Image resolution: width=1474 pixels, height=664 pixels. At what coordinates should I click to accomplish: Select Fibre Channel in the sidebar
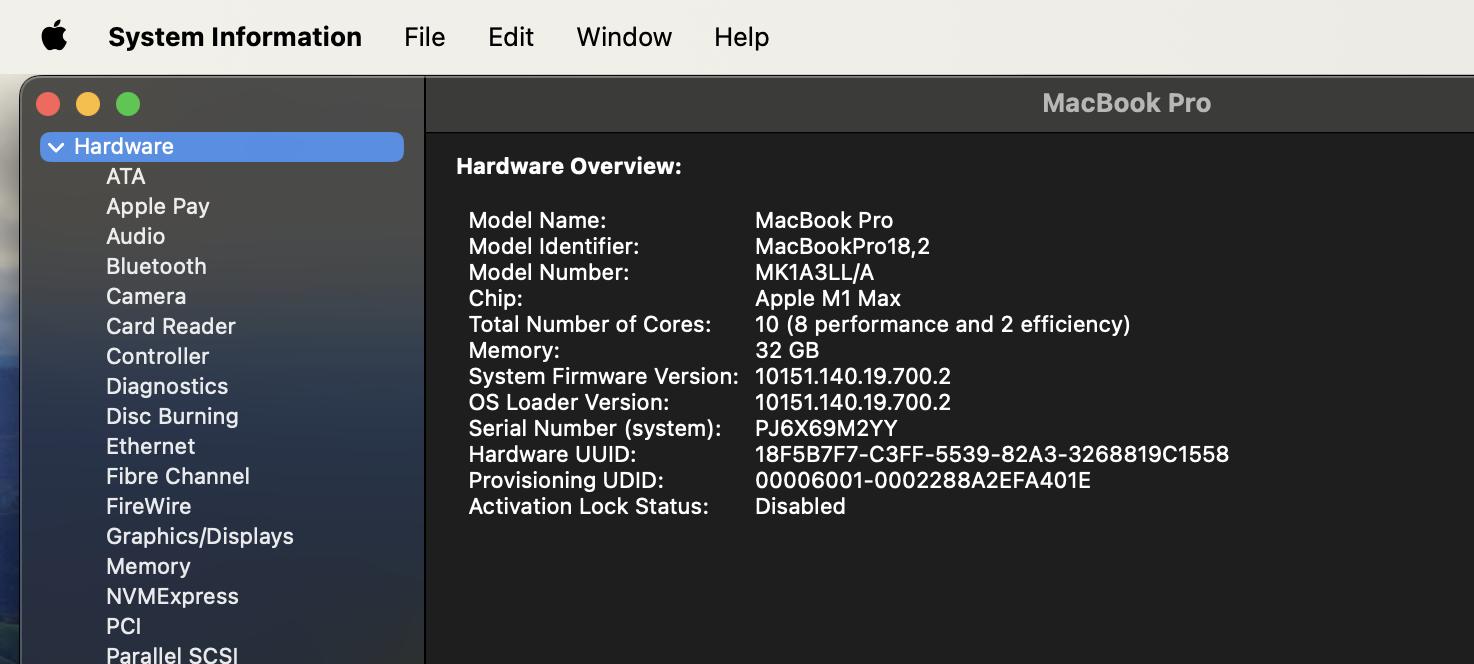click(x=178, y=476)
